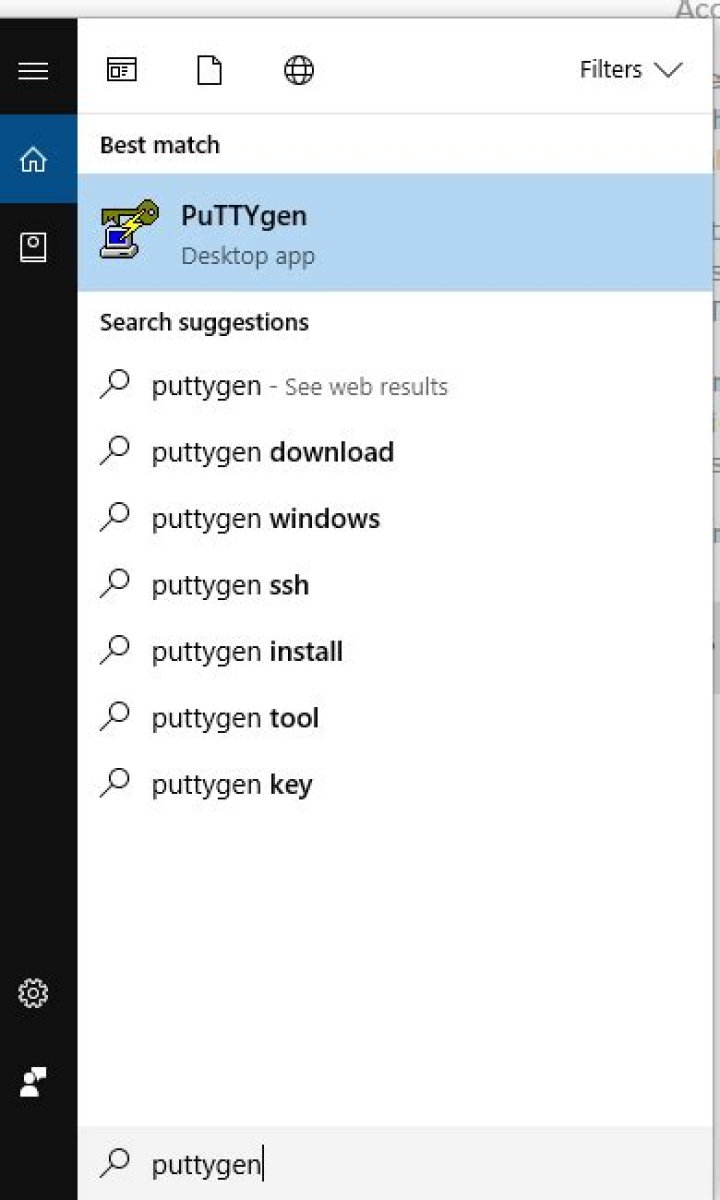Open the Notebook icon in the sidebar

[33, 247]
